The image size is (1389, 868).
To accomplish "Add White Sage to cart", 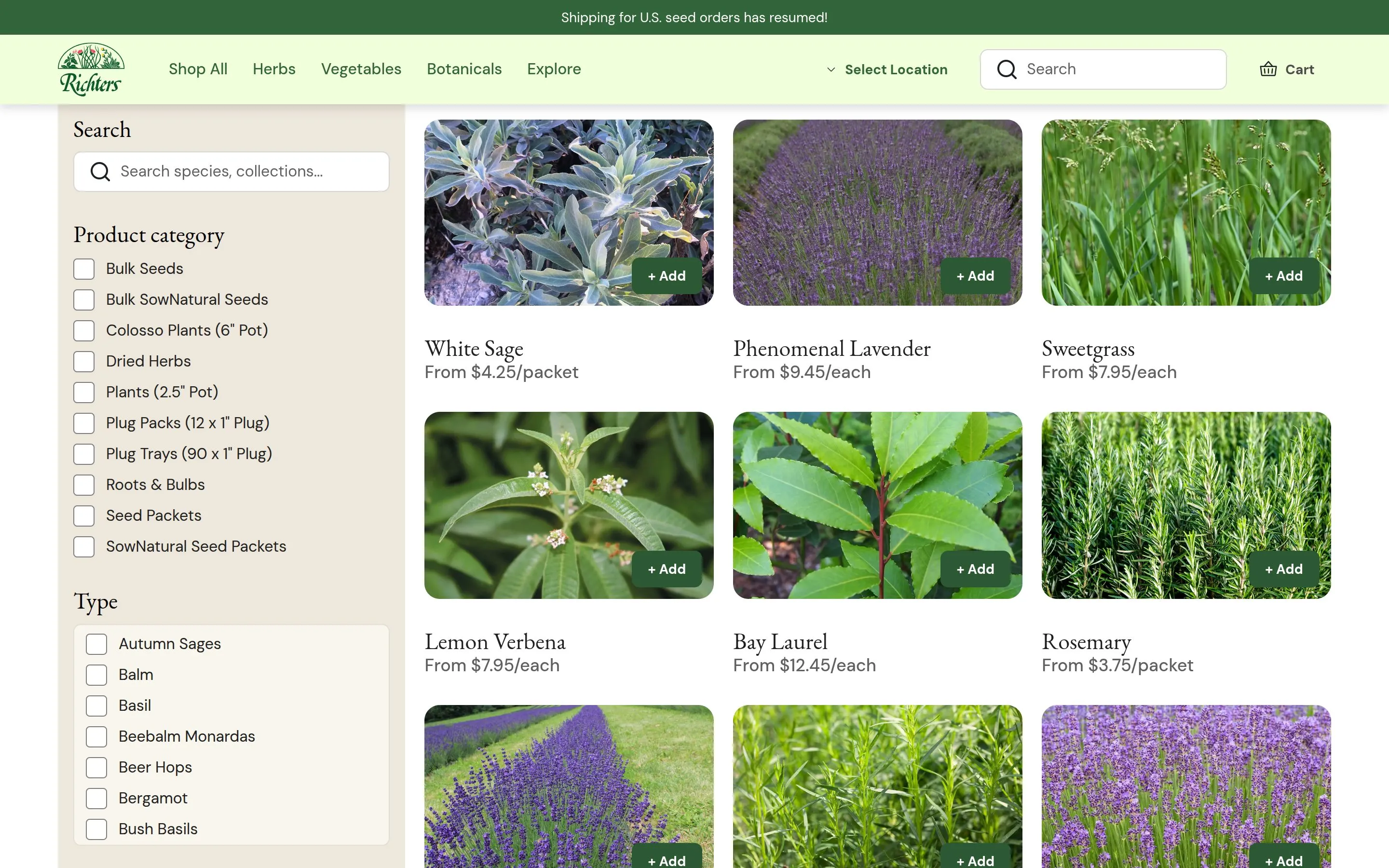I will click(667, 276).
